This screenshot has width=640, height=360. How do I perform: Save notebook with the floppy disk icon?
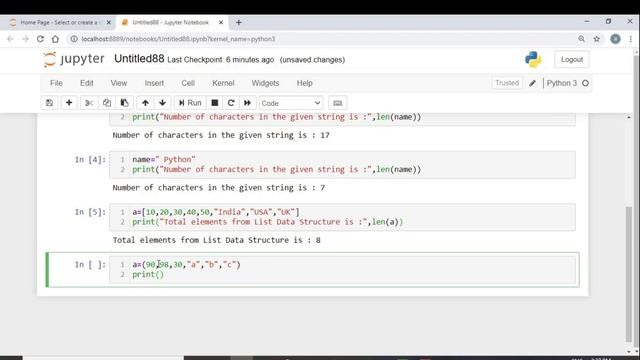point(49,103)
